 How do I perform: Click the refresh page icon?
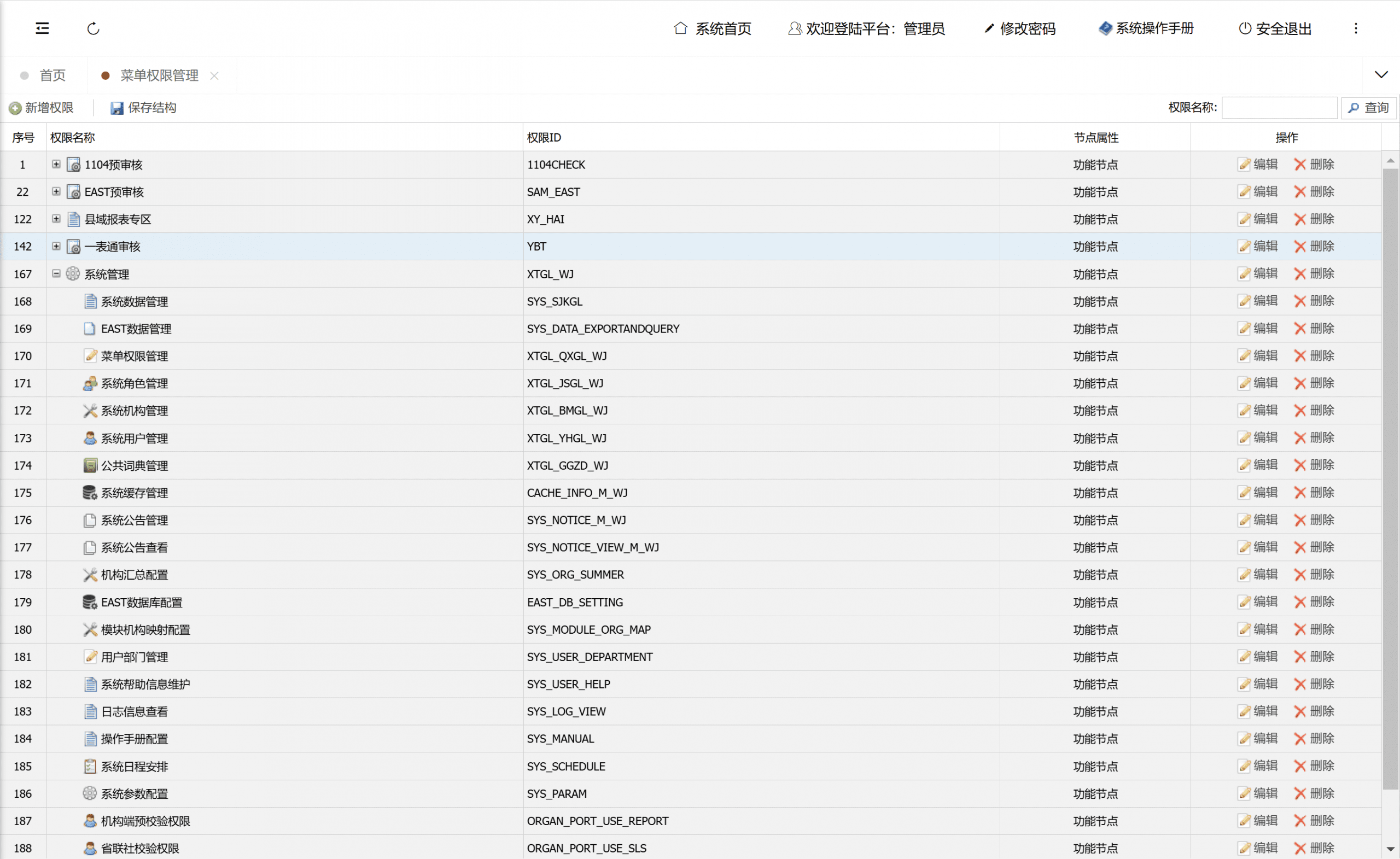pos(93,28)
